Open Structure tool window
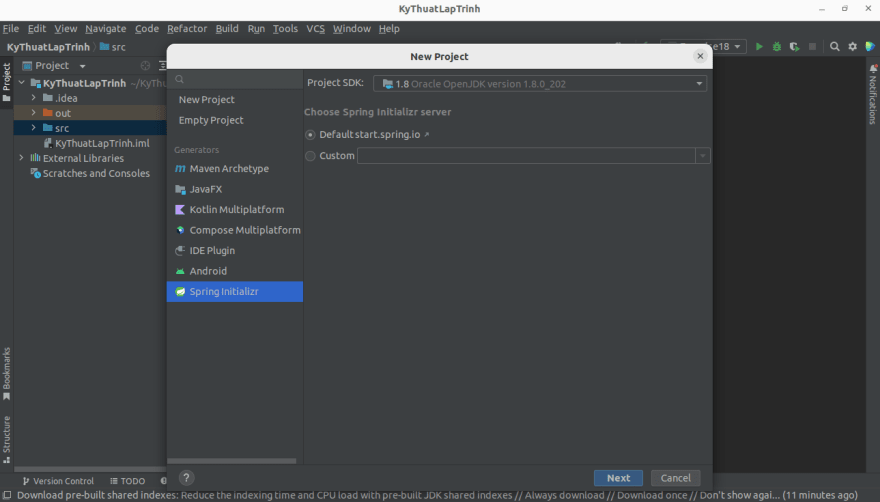 [x=6, y=439]
